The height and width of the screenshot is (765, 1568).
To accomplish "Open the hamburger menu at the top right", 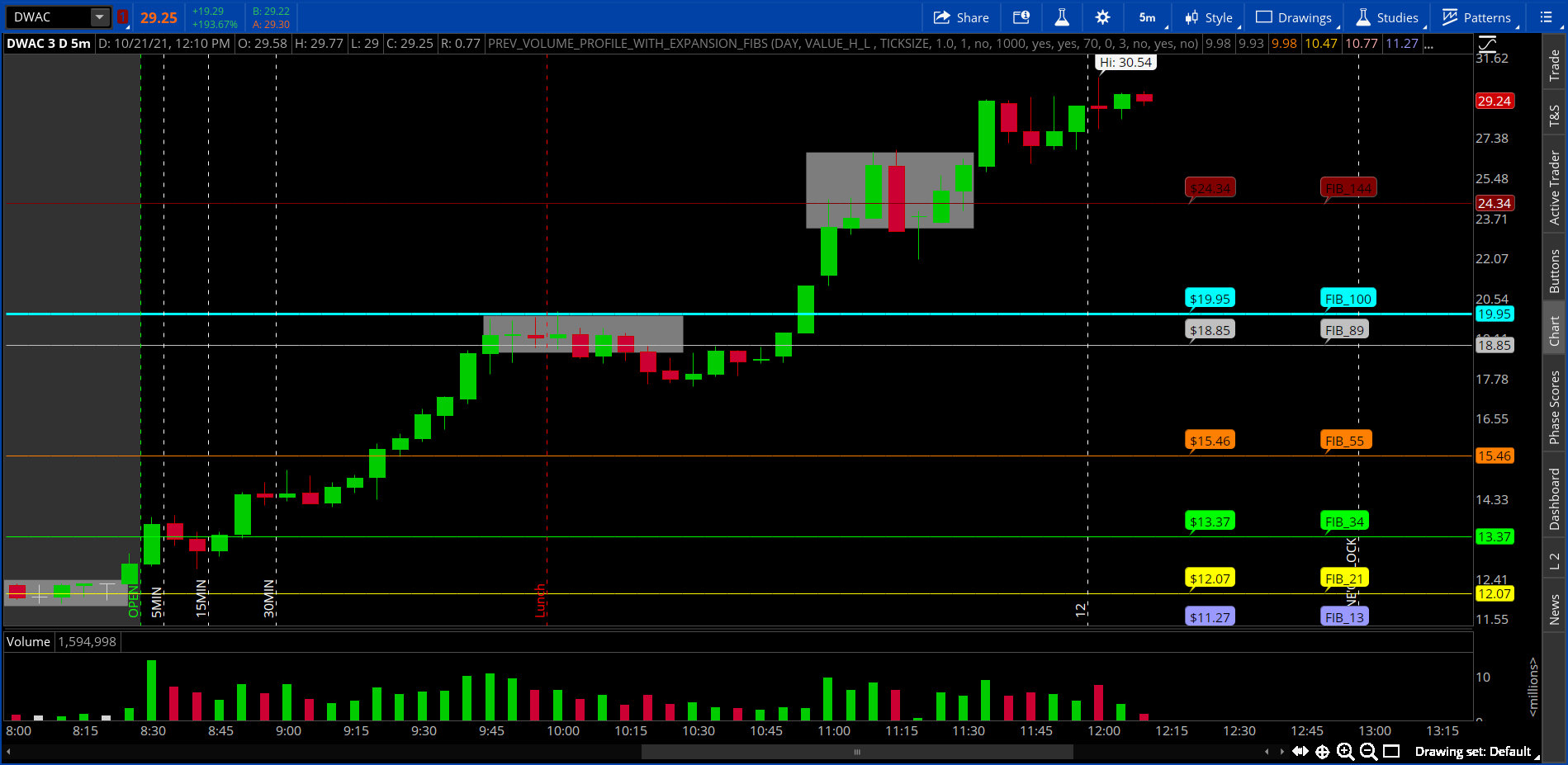I will pyautogui.click(x=1546, y=17).
